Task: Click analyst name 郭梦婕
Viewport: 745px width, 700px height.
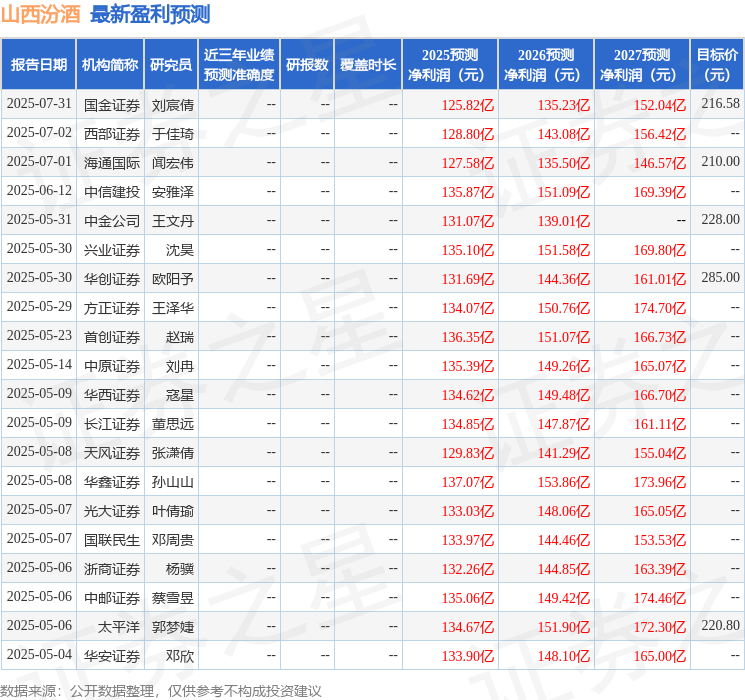Action: pyautogui.click(x=172, y=627)
